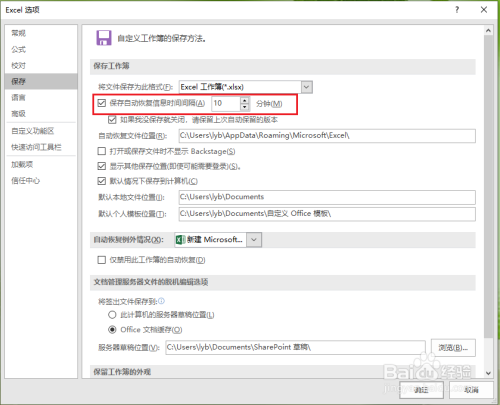This screenshot has height=405, width=500.
Task: Increase autosave minutes with up spinner arrow
Action: (245, 100)
